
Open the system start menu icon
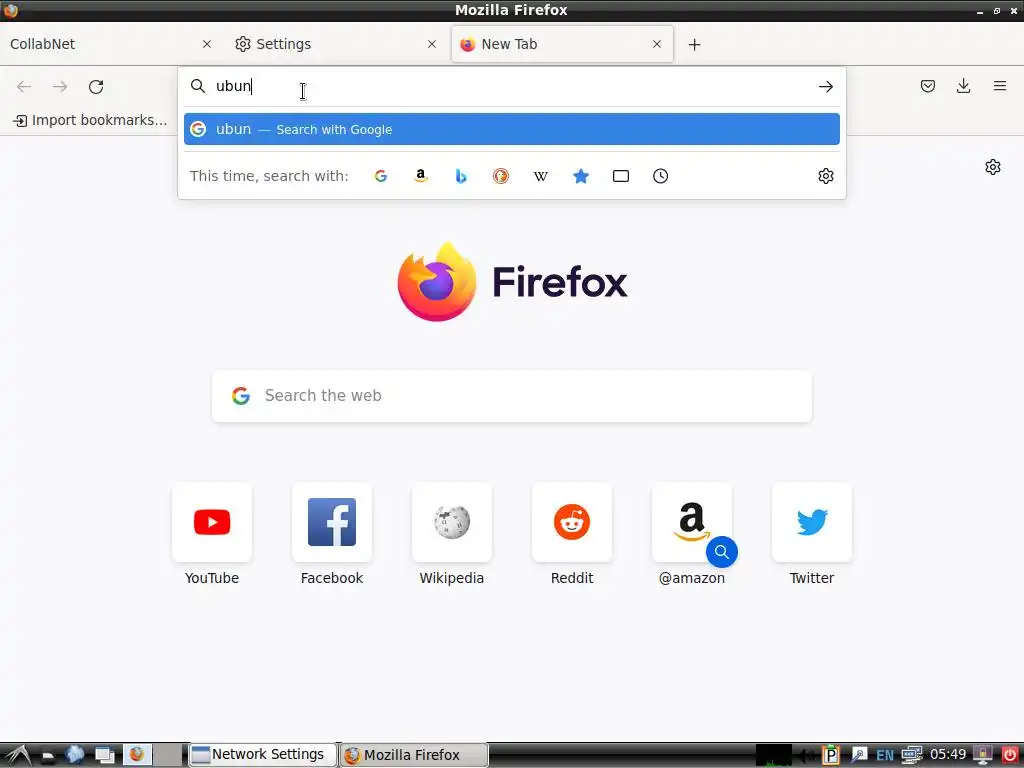point(17,755)
